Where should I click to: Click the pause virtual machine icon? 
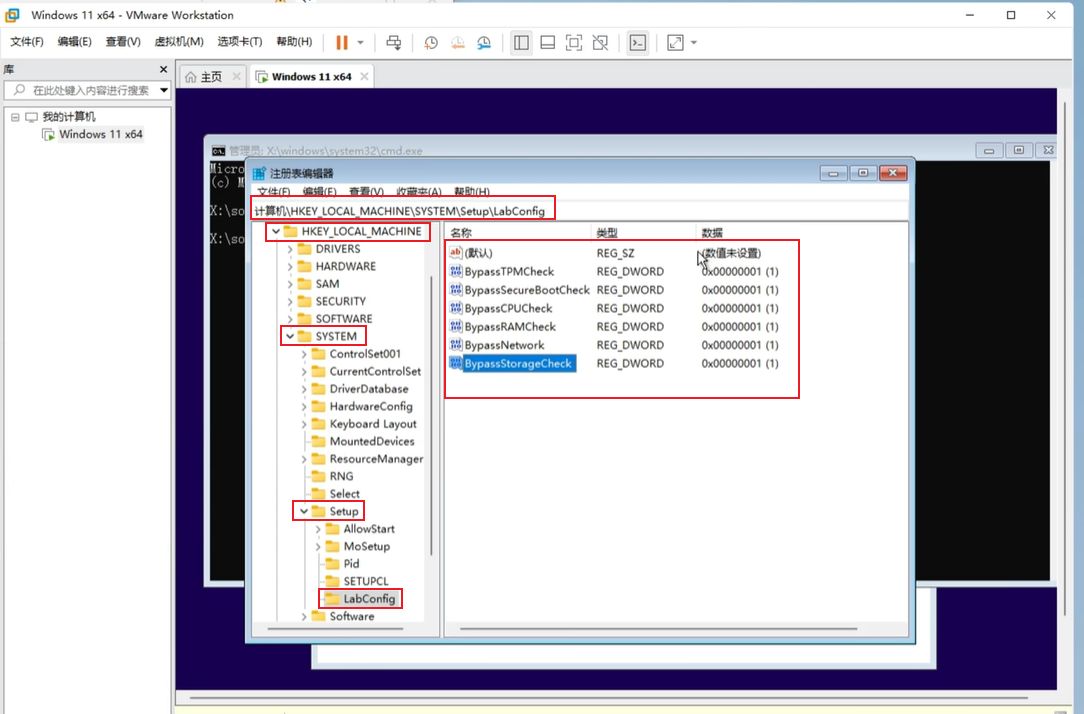click(x=342, y=42)
